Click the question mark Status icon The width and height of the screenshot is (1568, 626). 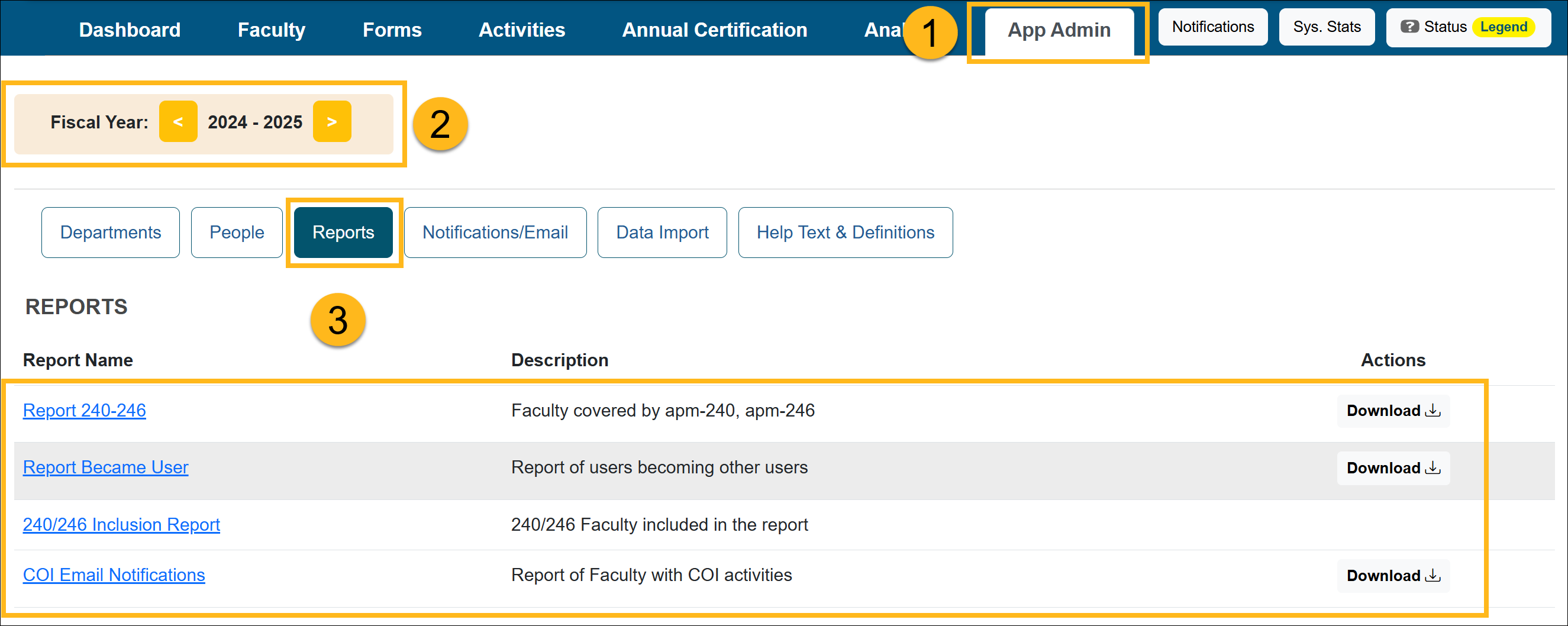click(1409, 27)
